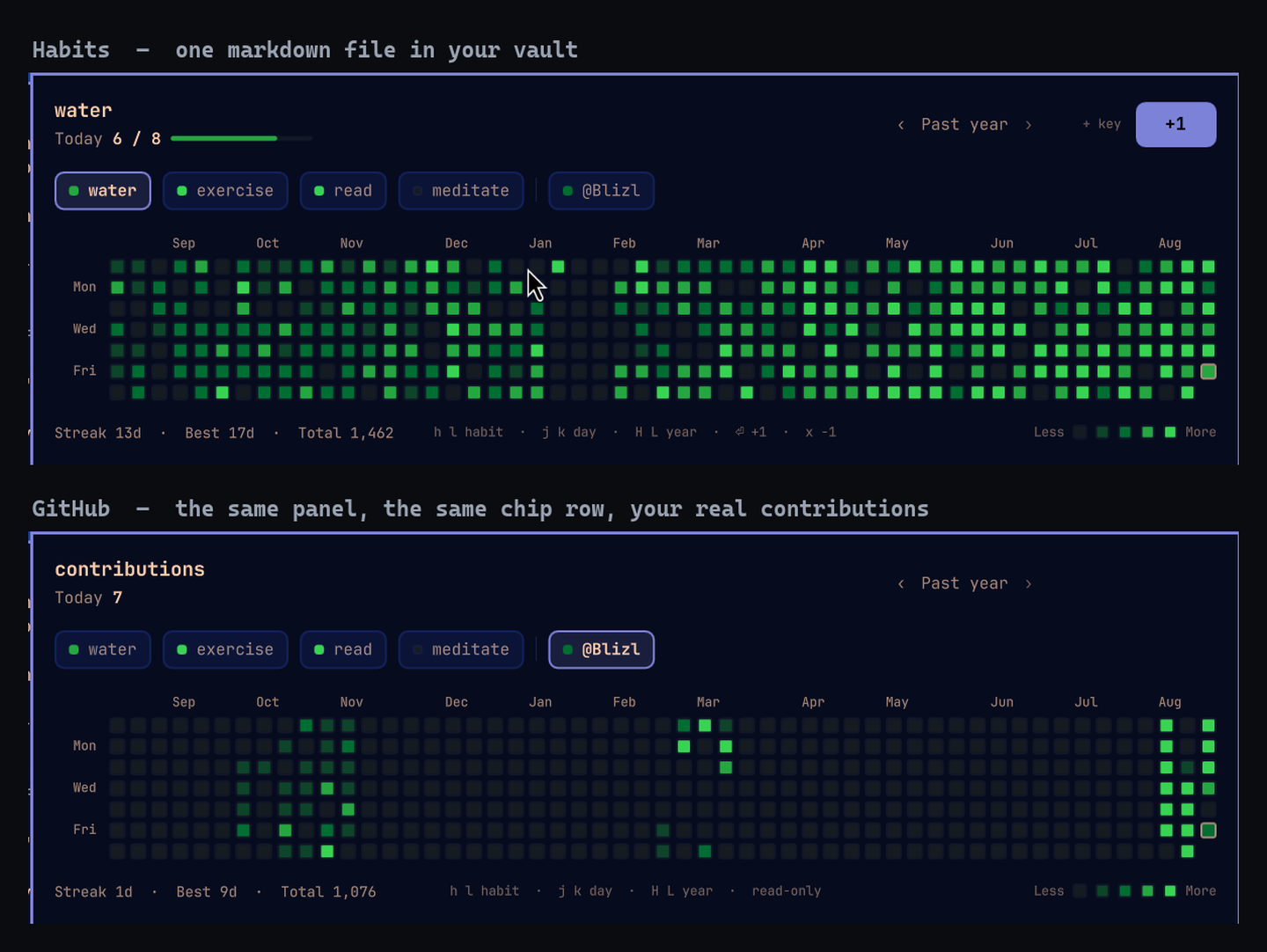Select the exercise chip in contributions panel
The image size is (1267, 952).
tap(225, 650)
